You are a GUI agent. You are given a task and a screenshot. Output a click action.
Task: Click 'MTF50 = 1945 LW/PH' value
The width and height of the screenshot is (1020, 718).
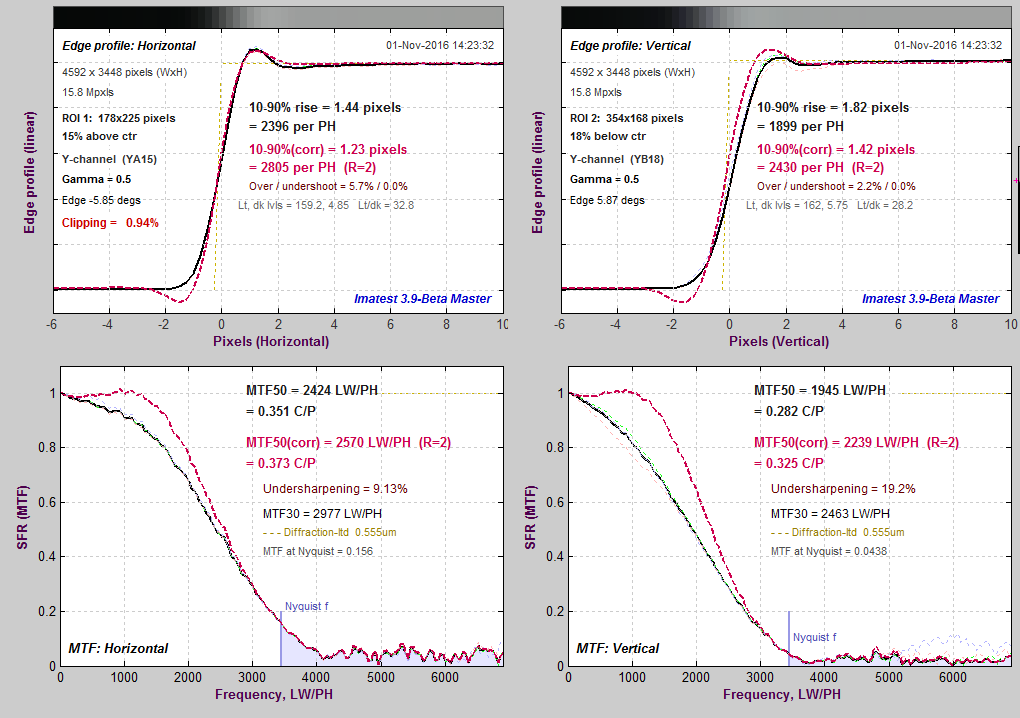pyautogui.click(x=820, y=390)
